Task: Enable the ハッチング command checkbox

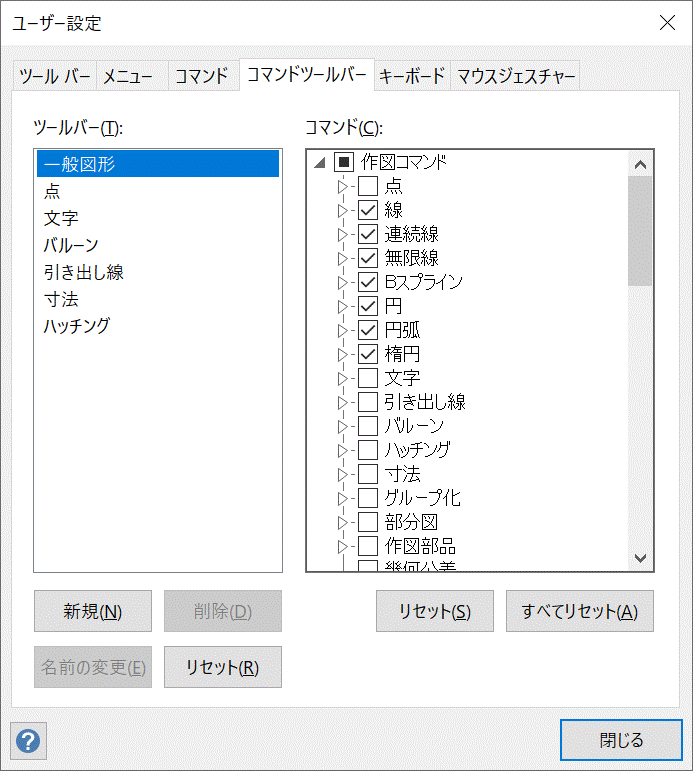Action: [368, 450]
